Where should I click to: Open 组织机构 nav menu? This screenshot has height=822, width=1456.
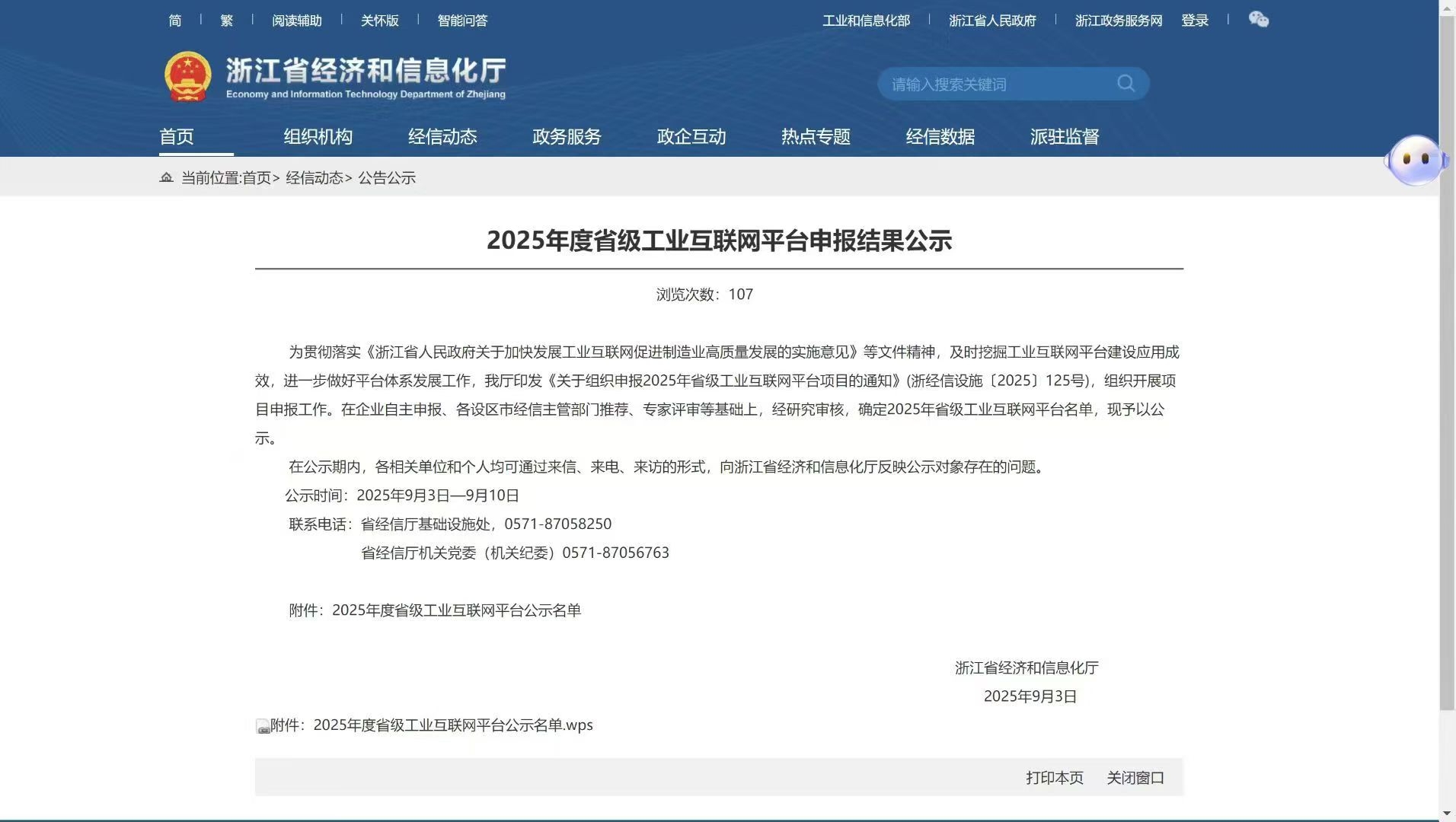point(318,136)
